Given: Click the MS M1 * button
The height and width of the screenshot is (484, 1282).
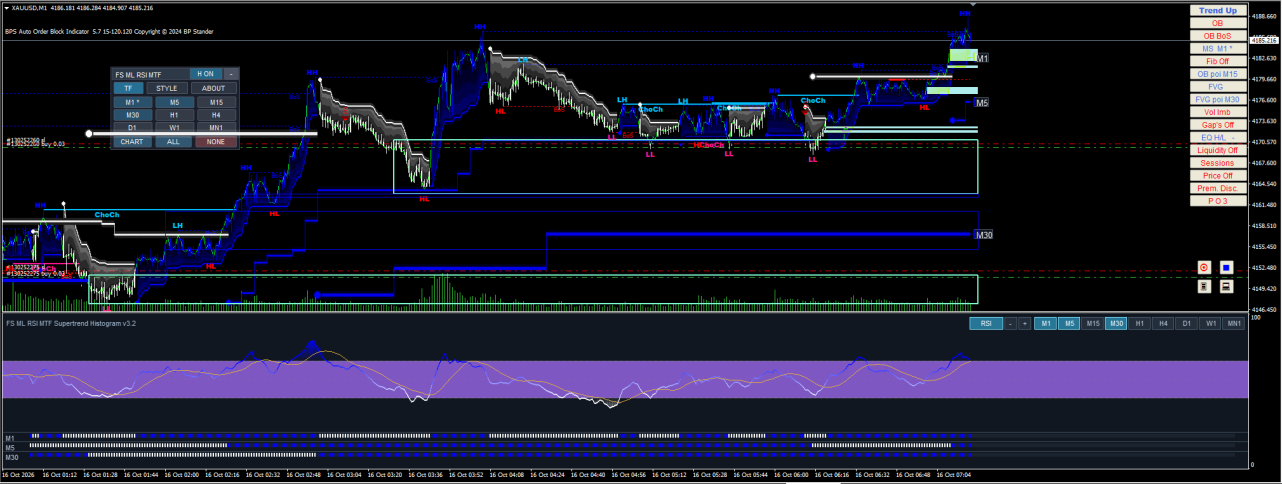Looking at the screenshot, I should (x=1217, y=48).
